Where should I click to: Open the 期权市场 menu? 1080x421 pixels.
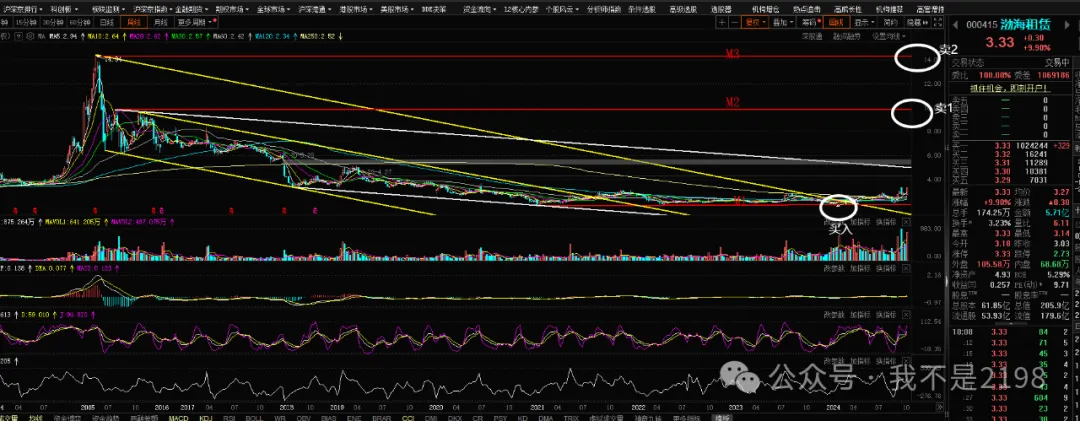click(x=232, y=10)
